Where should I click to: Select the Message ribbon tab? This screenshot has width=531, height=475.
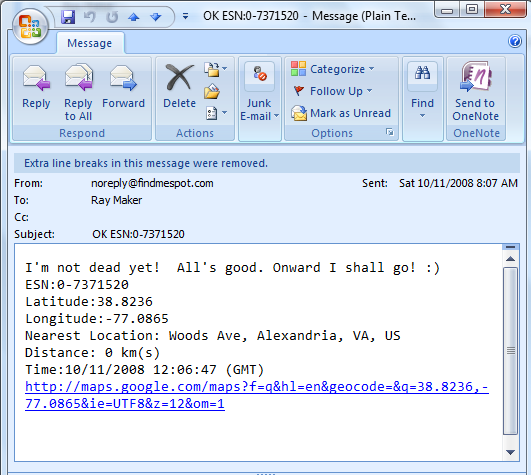[90, 43]
